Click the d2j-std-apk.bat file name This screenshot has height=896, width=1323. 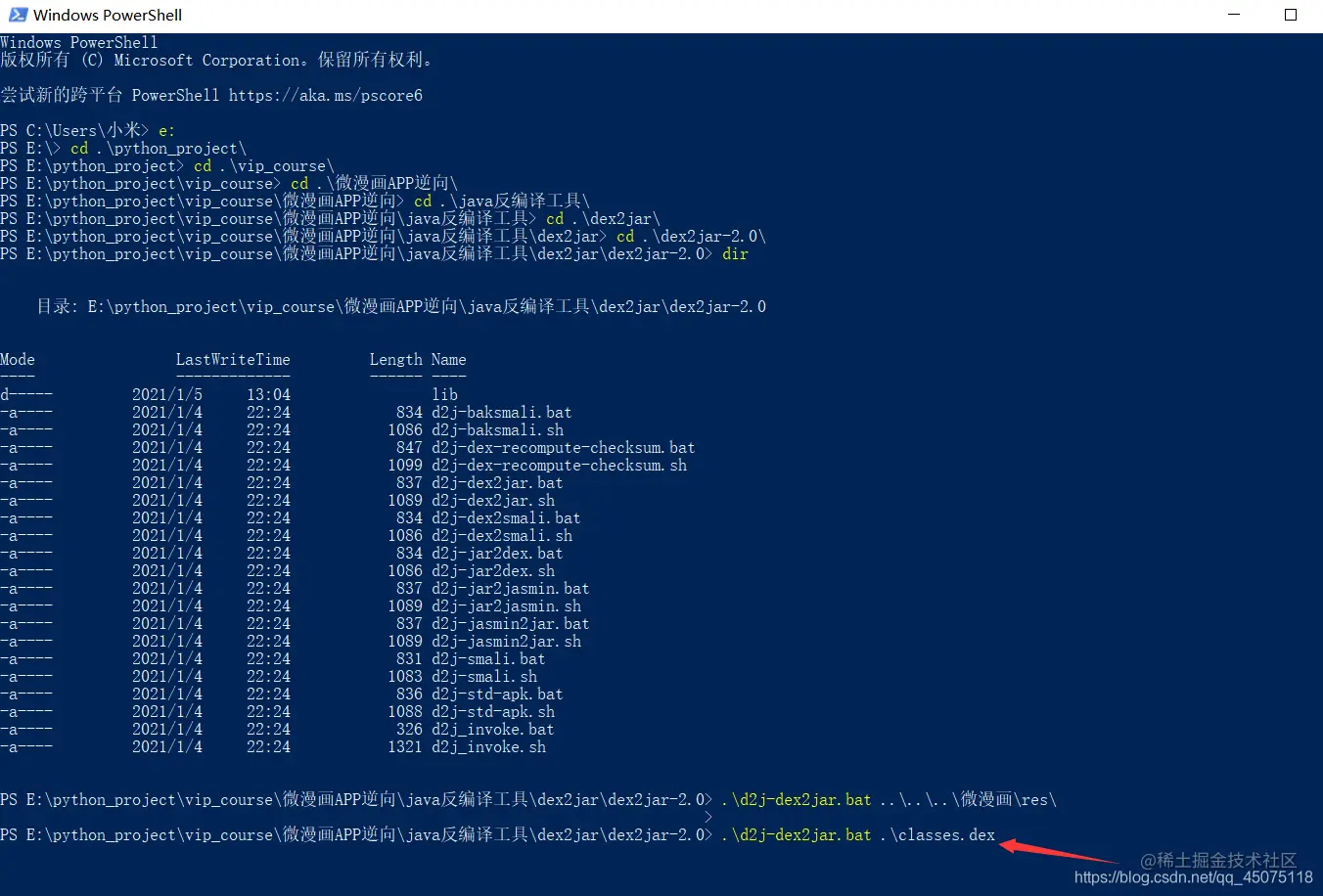click(497, 694)
